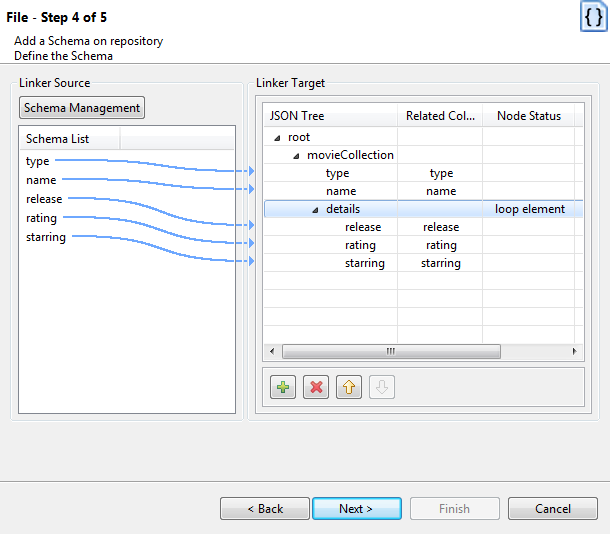The height and width of the screenshot is (534, 610).
Task: Click the scrollbar right arrow
Action: point(574,351)
